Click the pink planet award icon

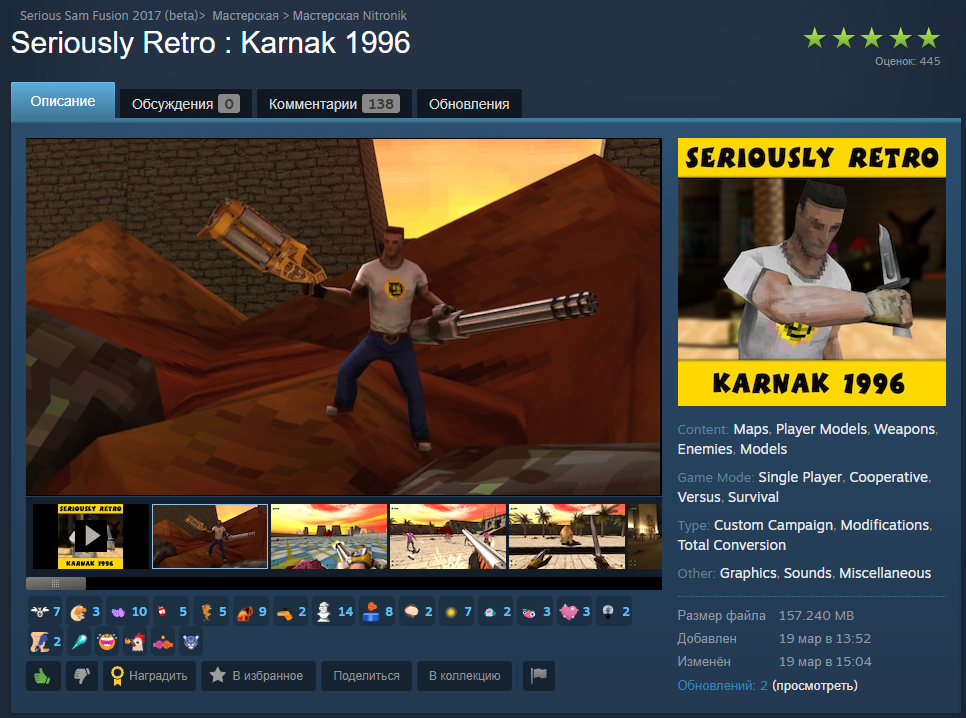coord(163,642)
